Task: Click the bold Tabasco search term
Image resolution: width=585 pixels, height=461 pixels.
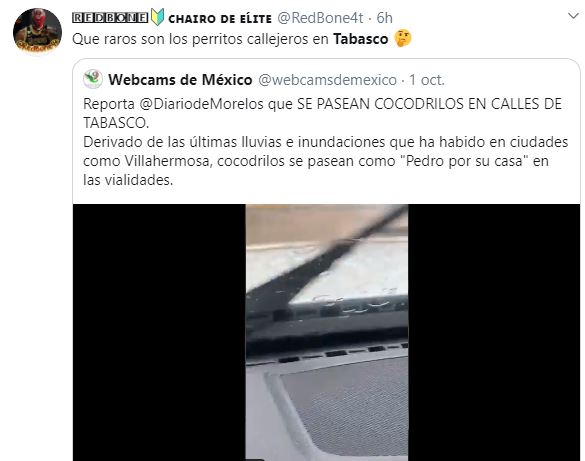Action: tap(360, 39)
